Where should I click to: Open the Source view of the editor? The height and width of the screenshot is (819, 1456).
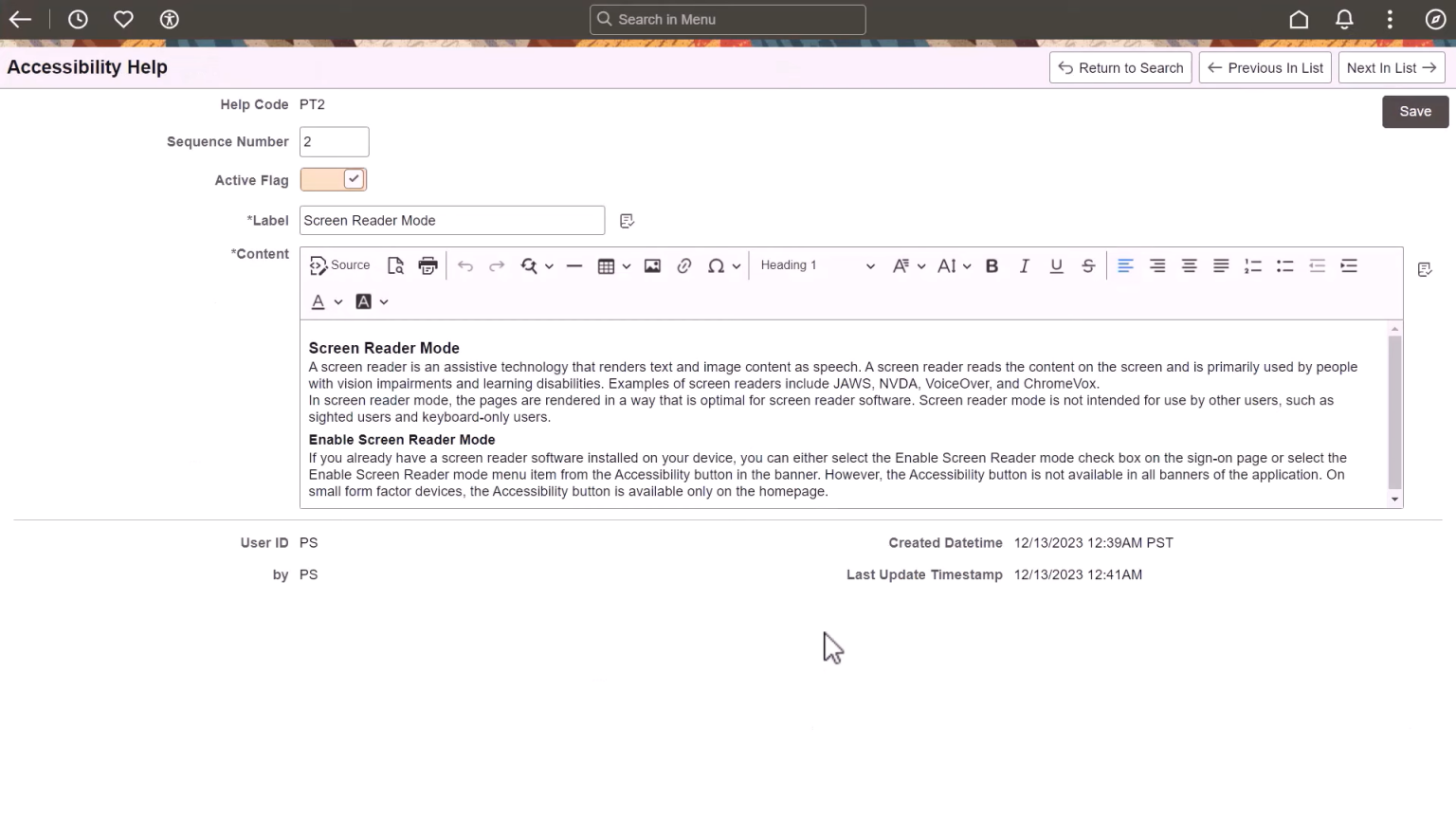coord(338,265)
